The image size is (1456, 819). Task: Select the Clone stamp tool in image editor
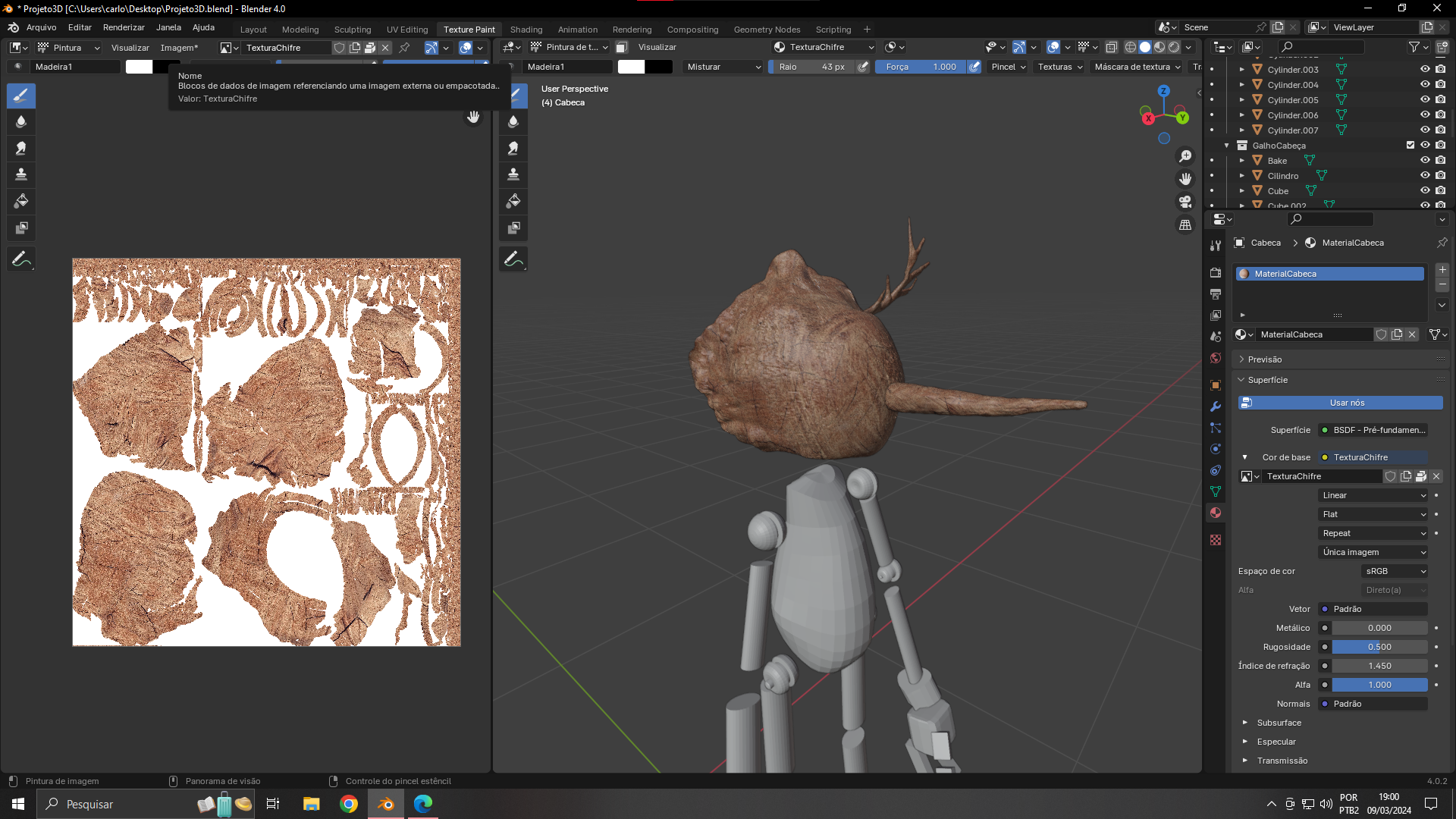click(x=21, y=175)
